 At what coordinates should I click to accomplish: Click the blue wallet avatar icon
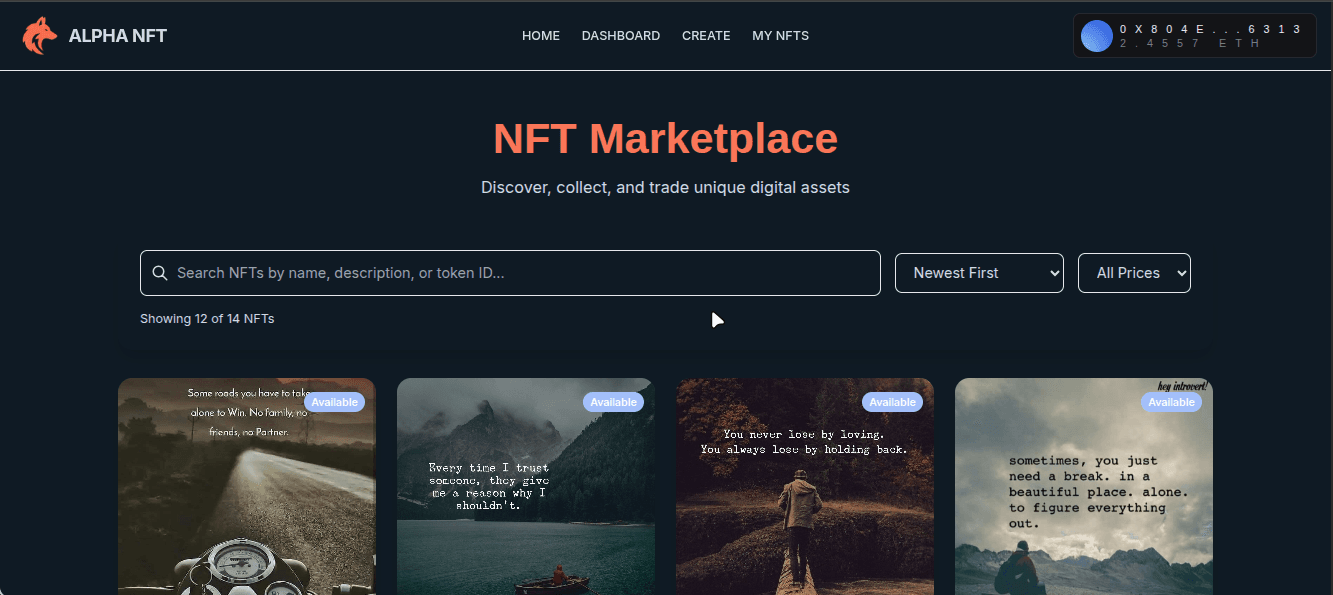(1096, 36)
